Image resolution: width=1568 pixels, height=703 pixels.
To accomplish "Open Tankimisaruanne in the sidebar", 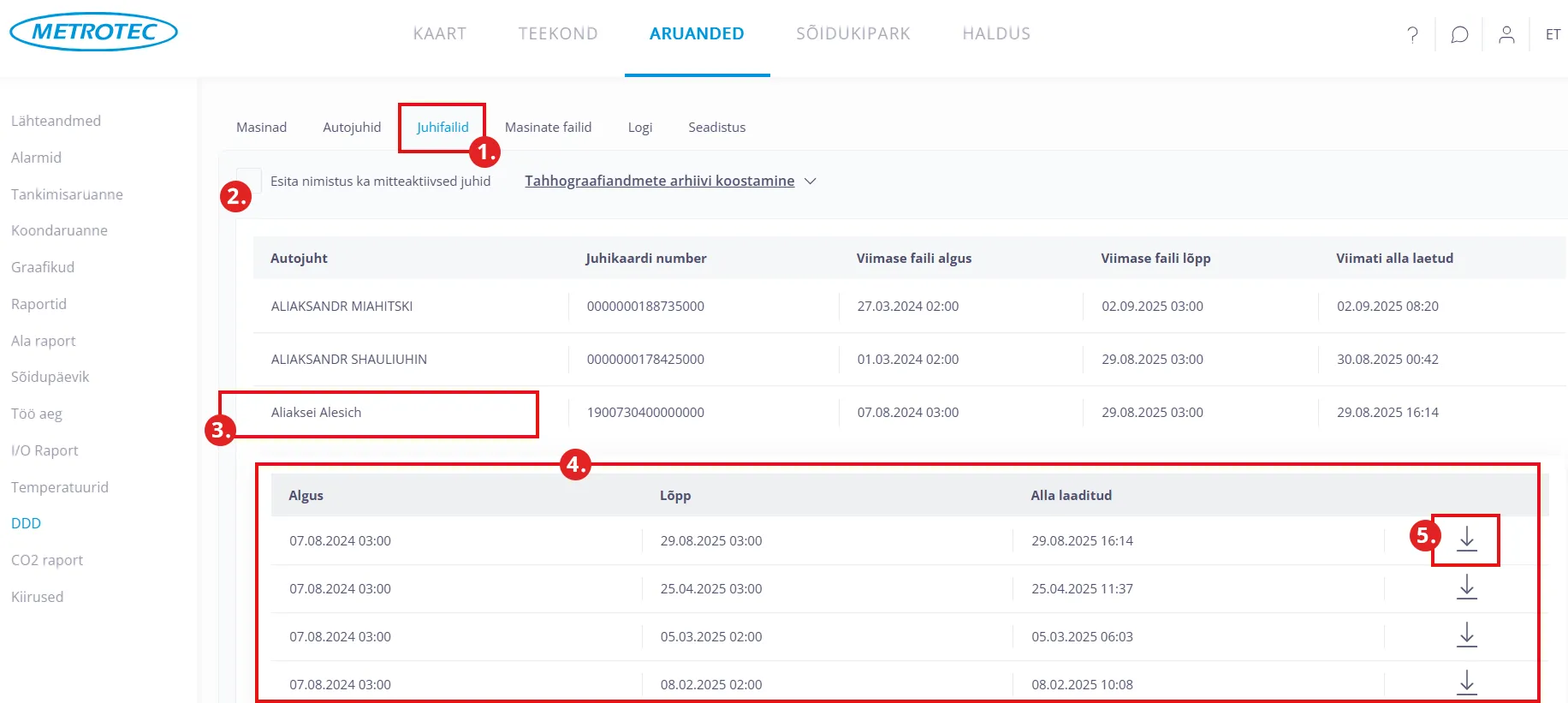I will [67, 194].
